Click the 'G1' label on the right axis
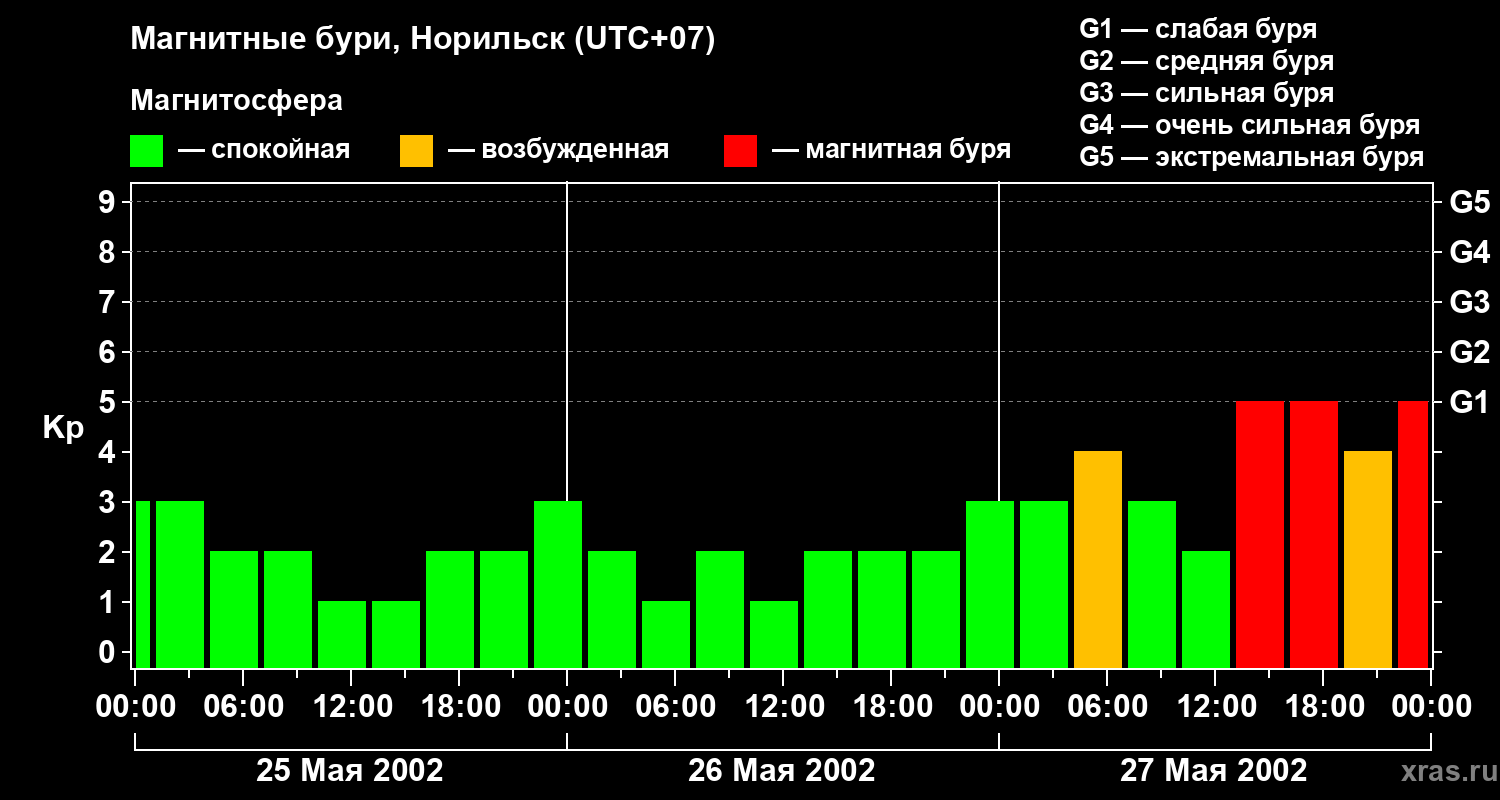This screenshot has height=800, width=1500. pos(1469,402)
